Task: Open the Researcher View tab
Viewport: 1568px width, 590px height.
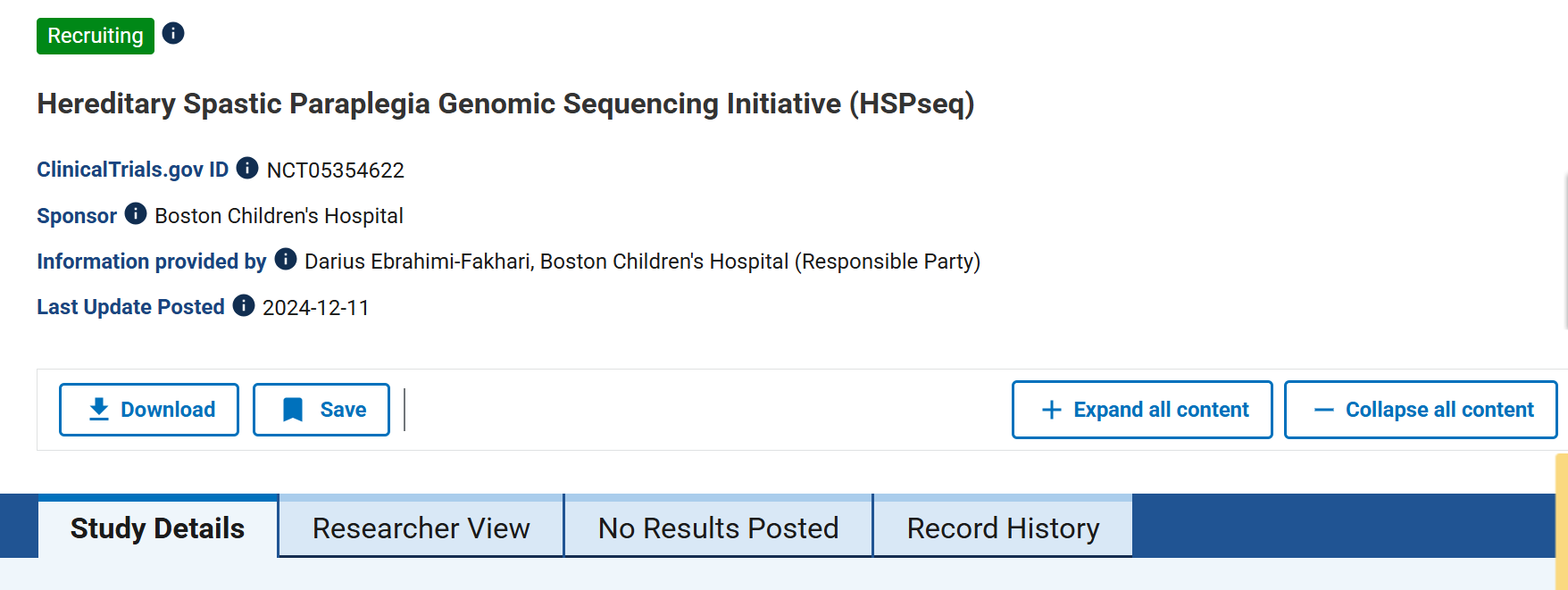Action: pyautogui.click(x=421, y=528)
